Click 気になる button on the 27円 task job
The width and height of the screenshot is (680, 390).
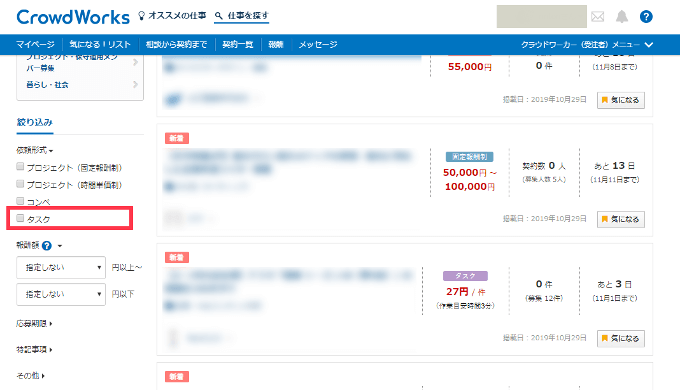pyautogui.click(x=621, y=338)
